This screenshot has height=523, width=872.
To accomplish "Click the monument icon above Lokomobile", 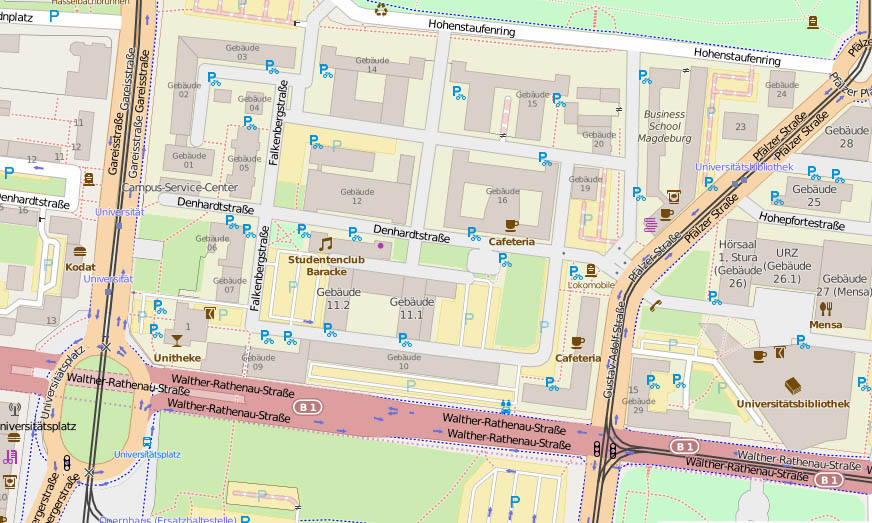I will point(591,270).
